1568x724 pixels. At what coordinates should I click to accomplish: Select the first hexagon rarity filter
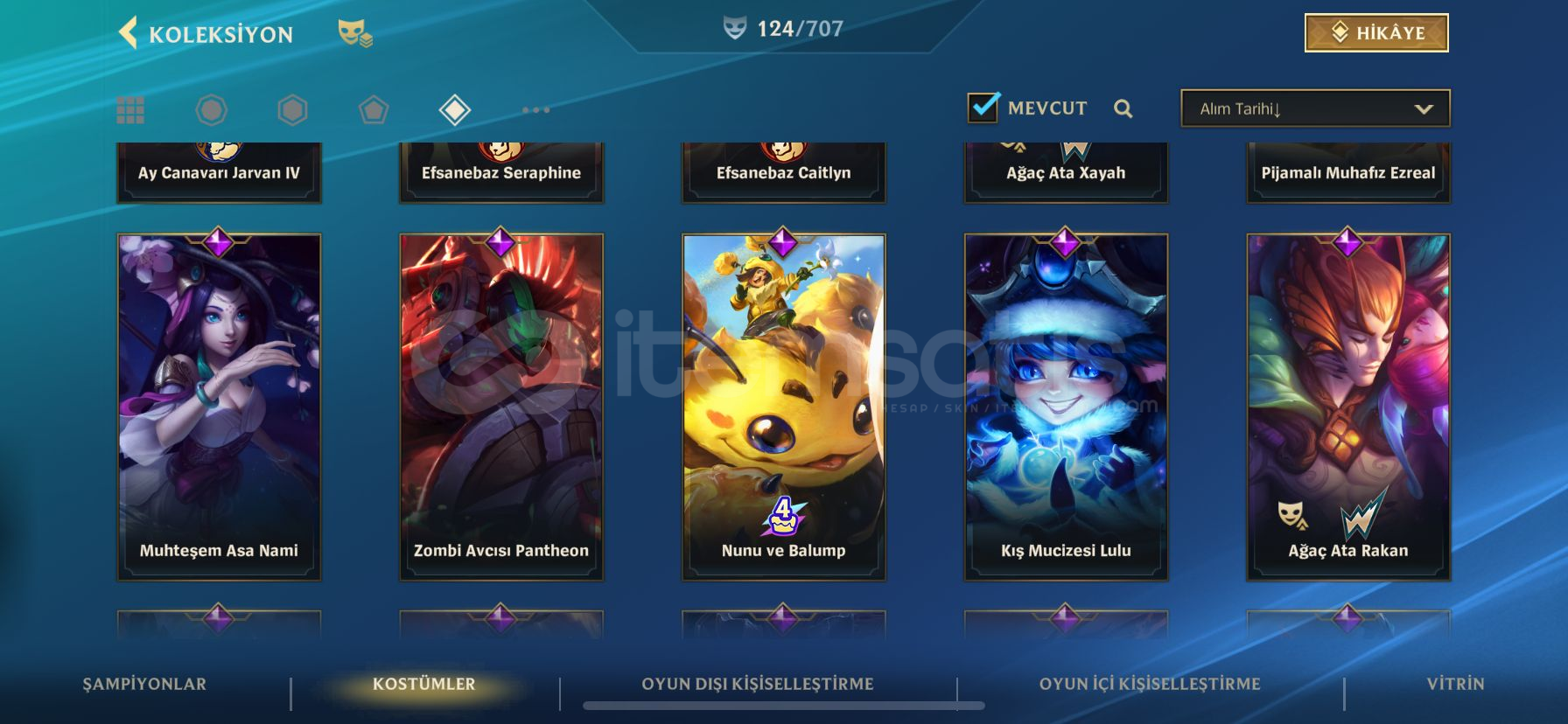click(x=211, y=110)
